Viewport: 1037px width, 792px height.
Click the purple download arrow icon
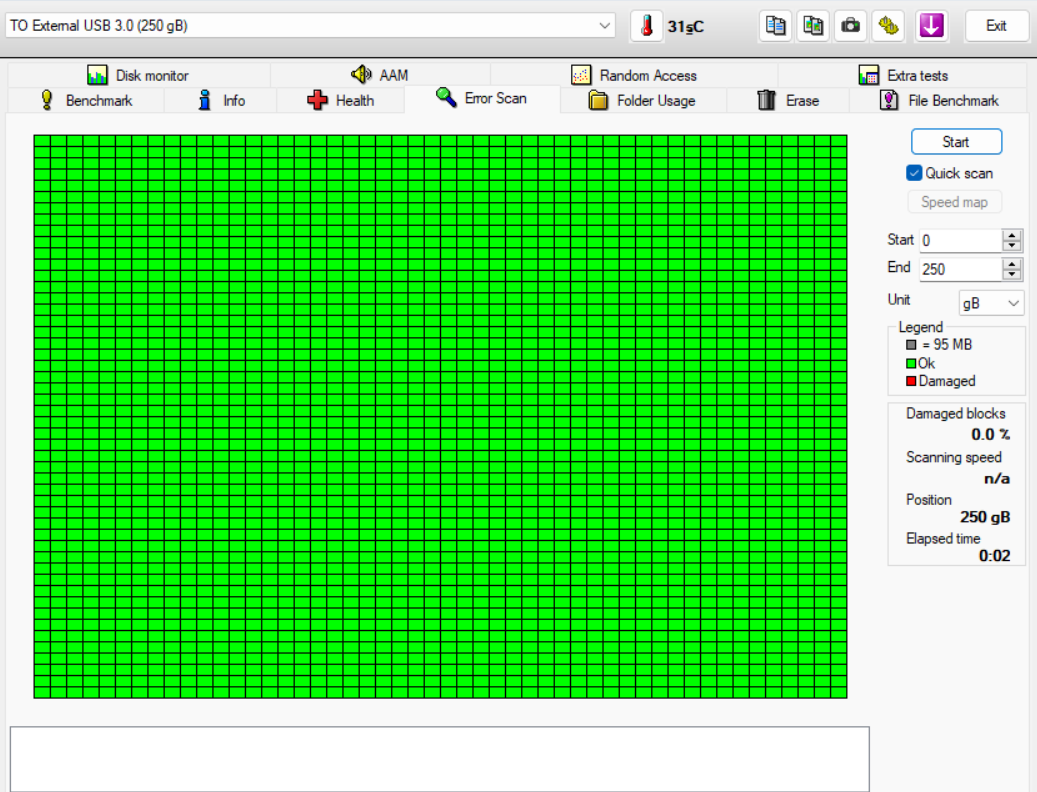pos(931,26)
